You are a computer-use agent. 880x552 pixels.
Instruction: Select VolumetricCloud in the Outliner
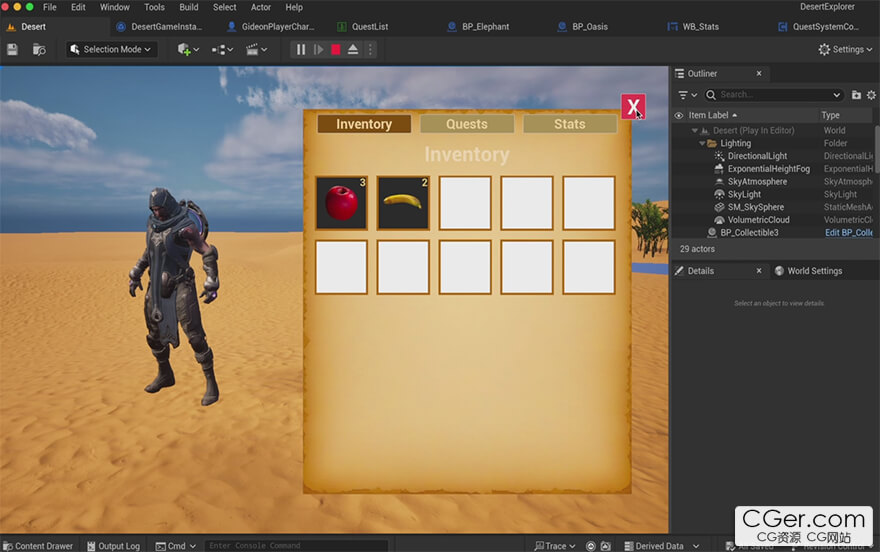758,220
